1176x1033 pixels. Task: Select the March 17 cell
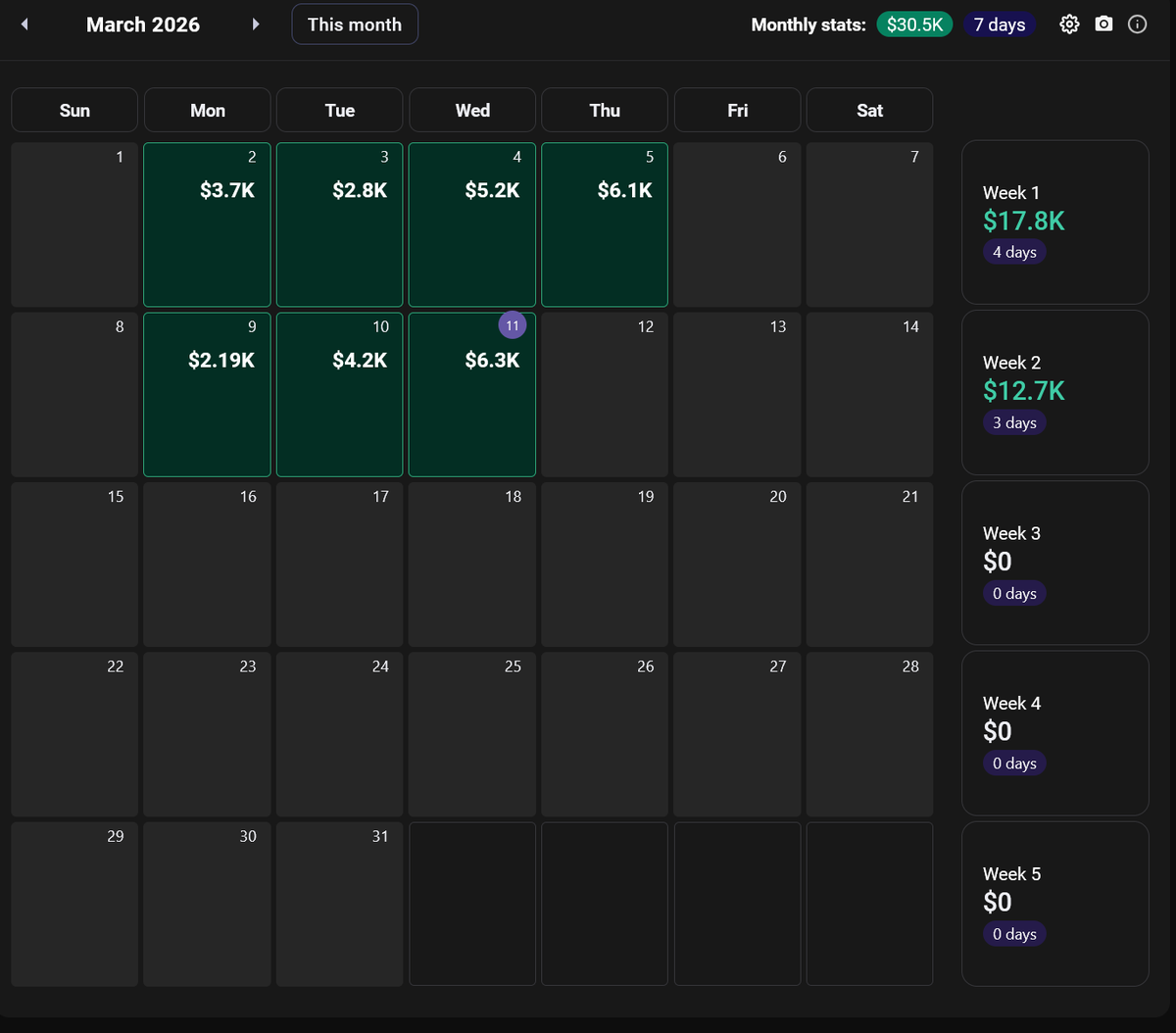tap(340, 565)
